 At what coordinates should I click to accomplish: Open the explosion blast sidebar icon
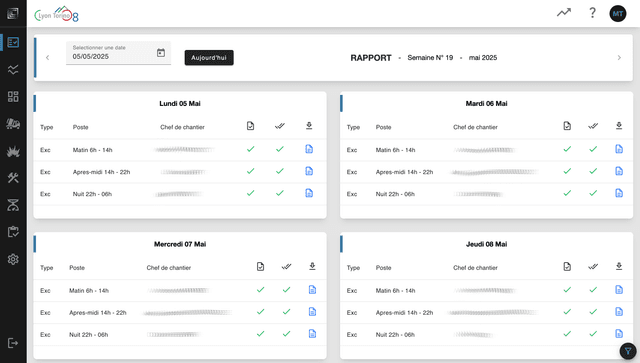pos(13,151)
